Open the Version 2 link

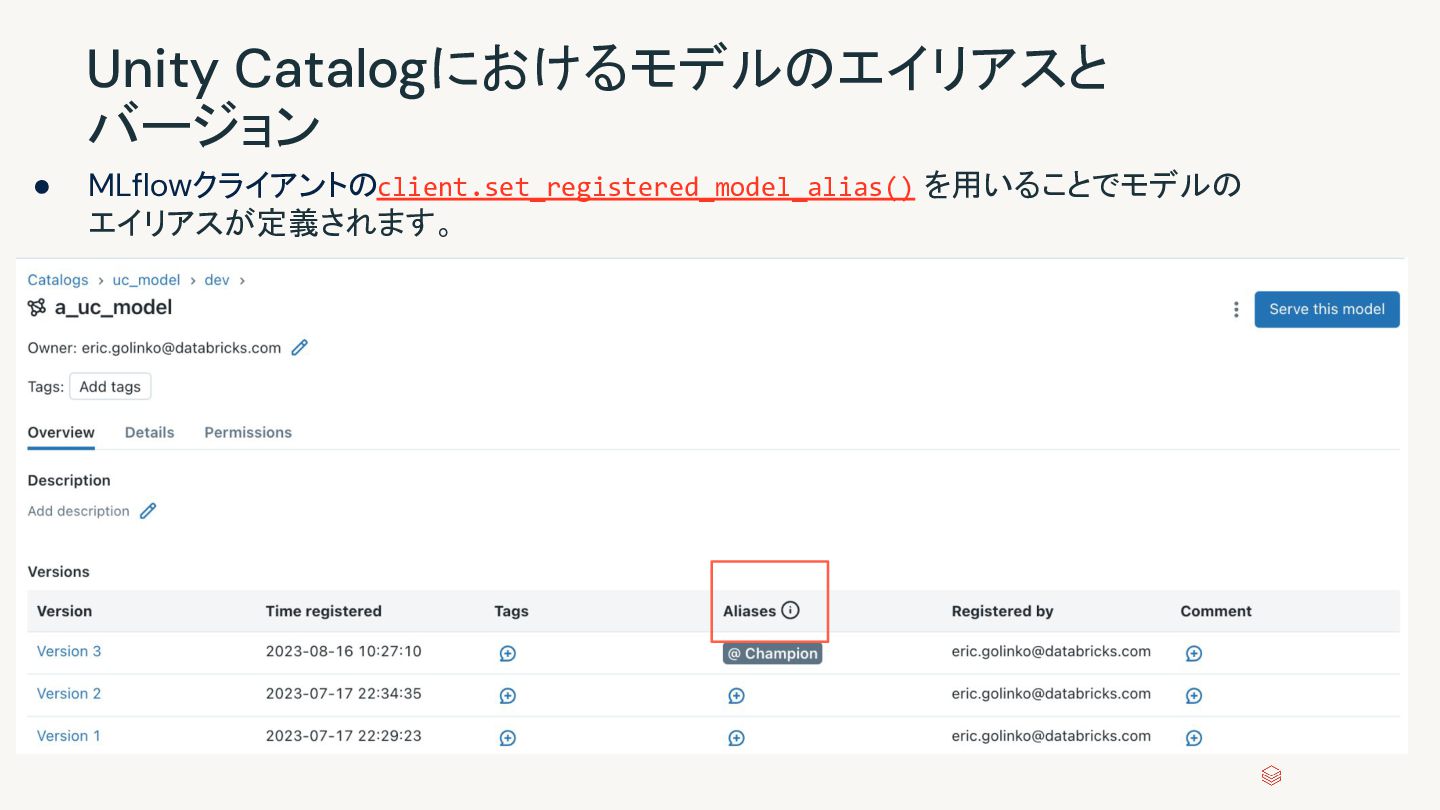point(69,693)
